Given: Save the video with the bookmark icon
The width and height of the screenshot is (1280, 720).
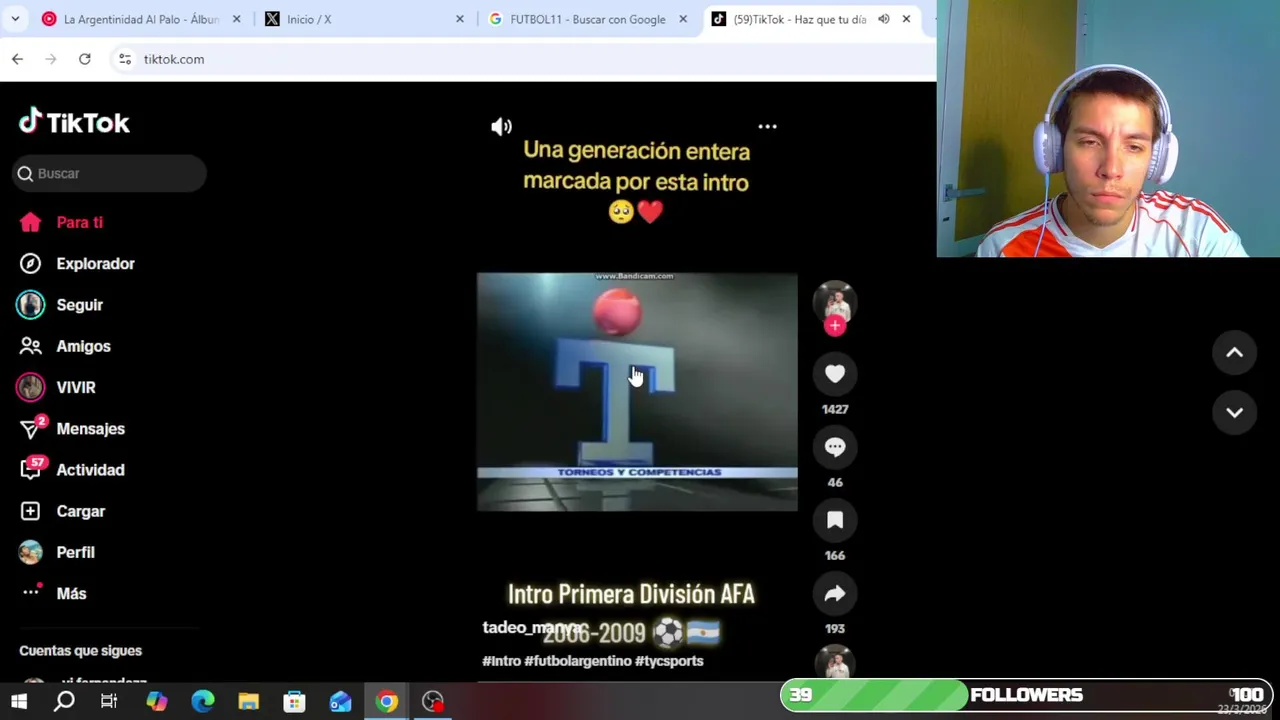Looking at the screenshot, I should tap(835, 520).
